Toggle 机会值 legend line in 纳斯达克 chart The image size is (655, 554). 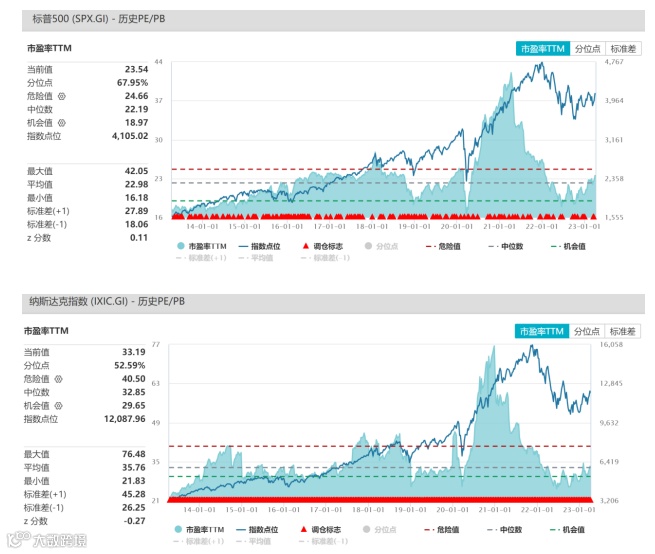click(x=567, y=530)
